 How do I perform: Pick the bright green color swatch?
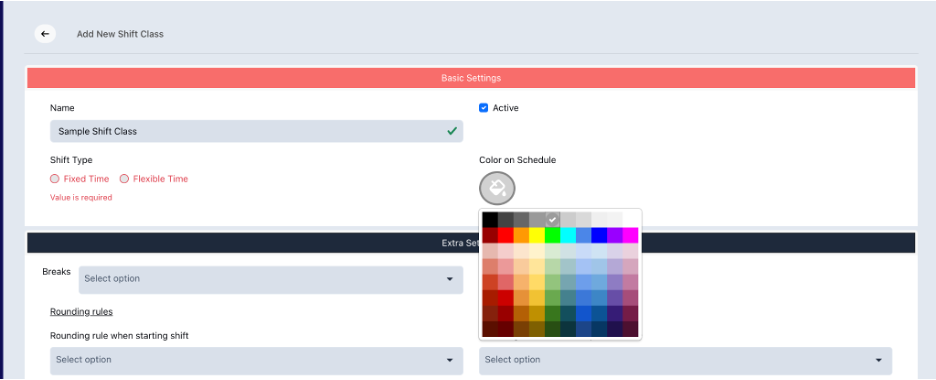(552, 235)
